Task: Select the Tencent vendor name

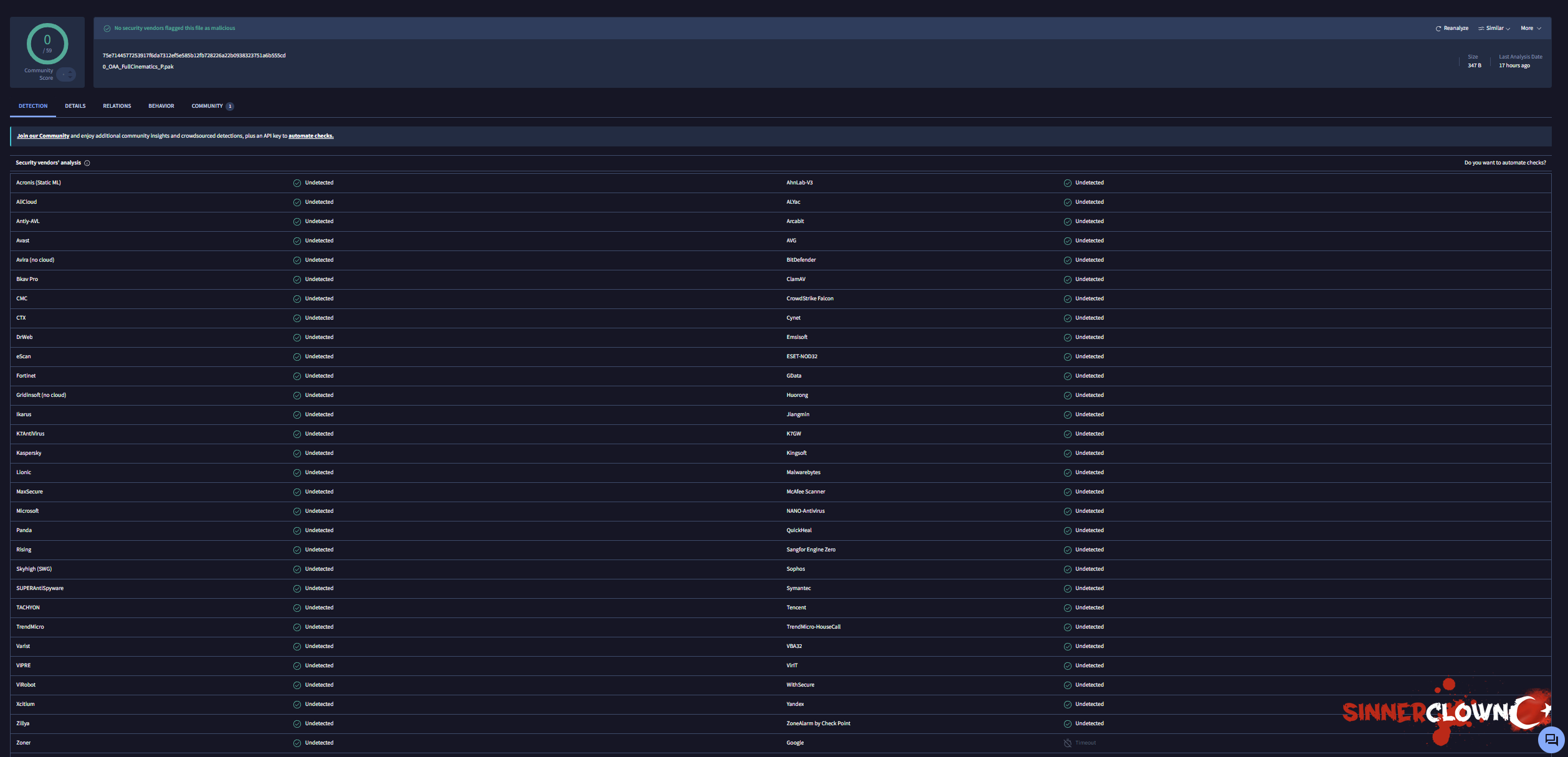Action: pyautogui.click(x=796, y=607)
